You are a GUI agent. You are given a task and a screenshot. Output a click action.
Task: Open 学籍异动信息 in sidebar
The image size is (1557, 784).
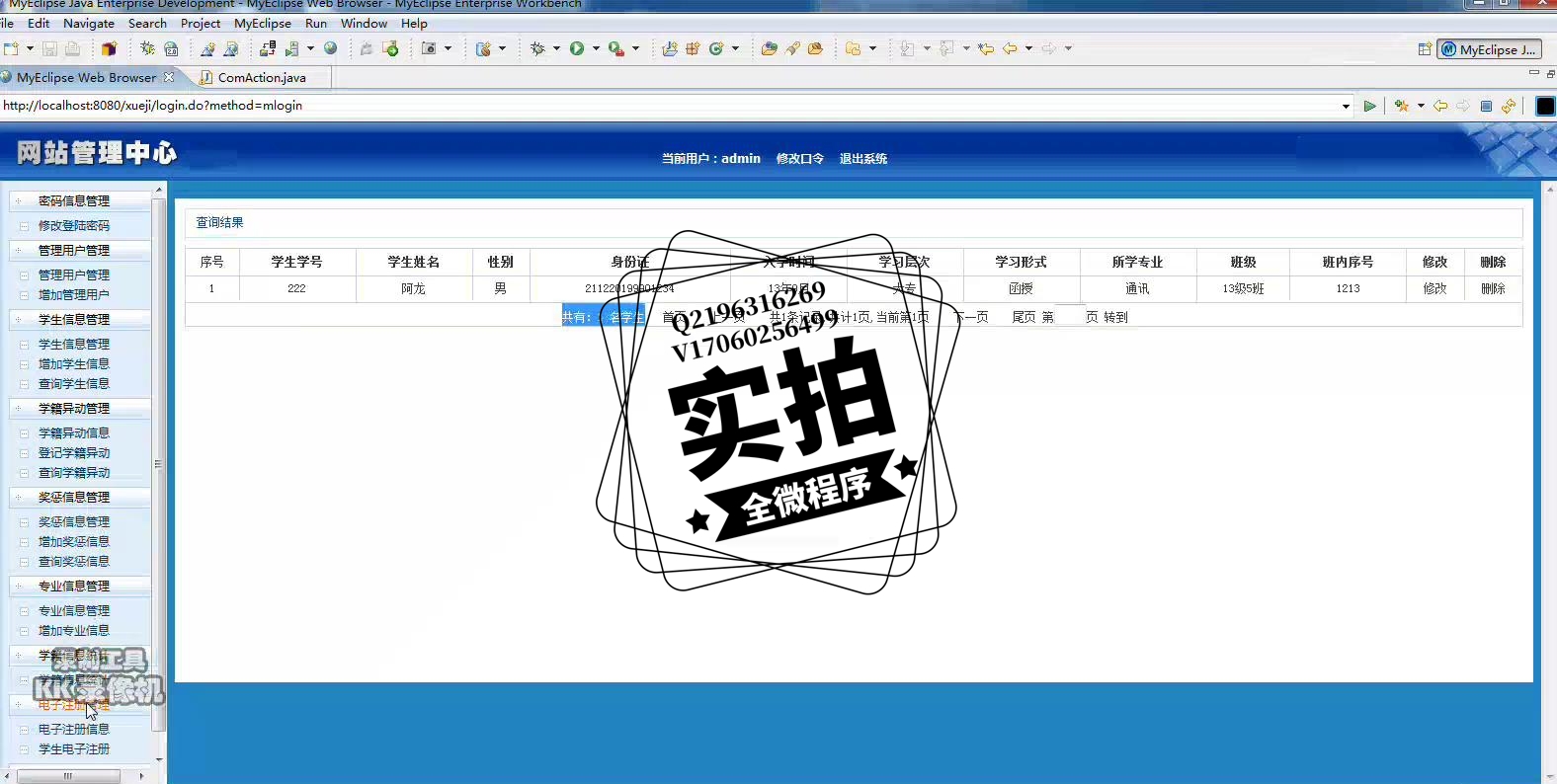tap(74, 432)
